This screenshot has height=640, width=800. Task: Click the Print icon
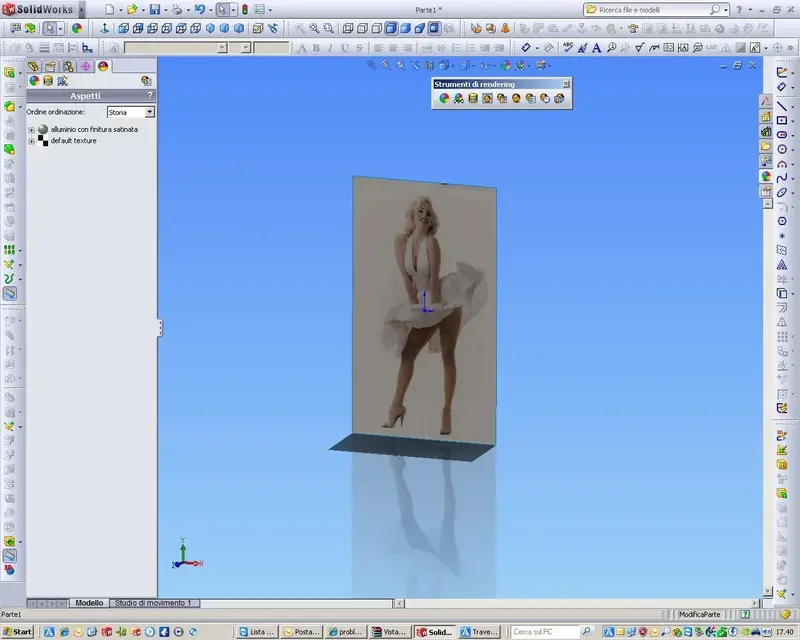(x=177, y=10)
